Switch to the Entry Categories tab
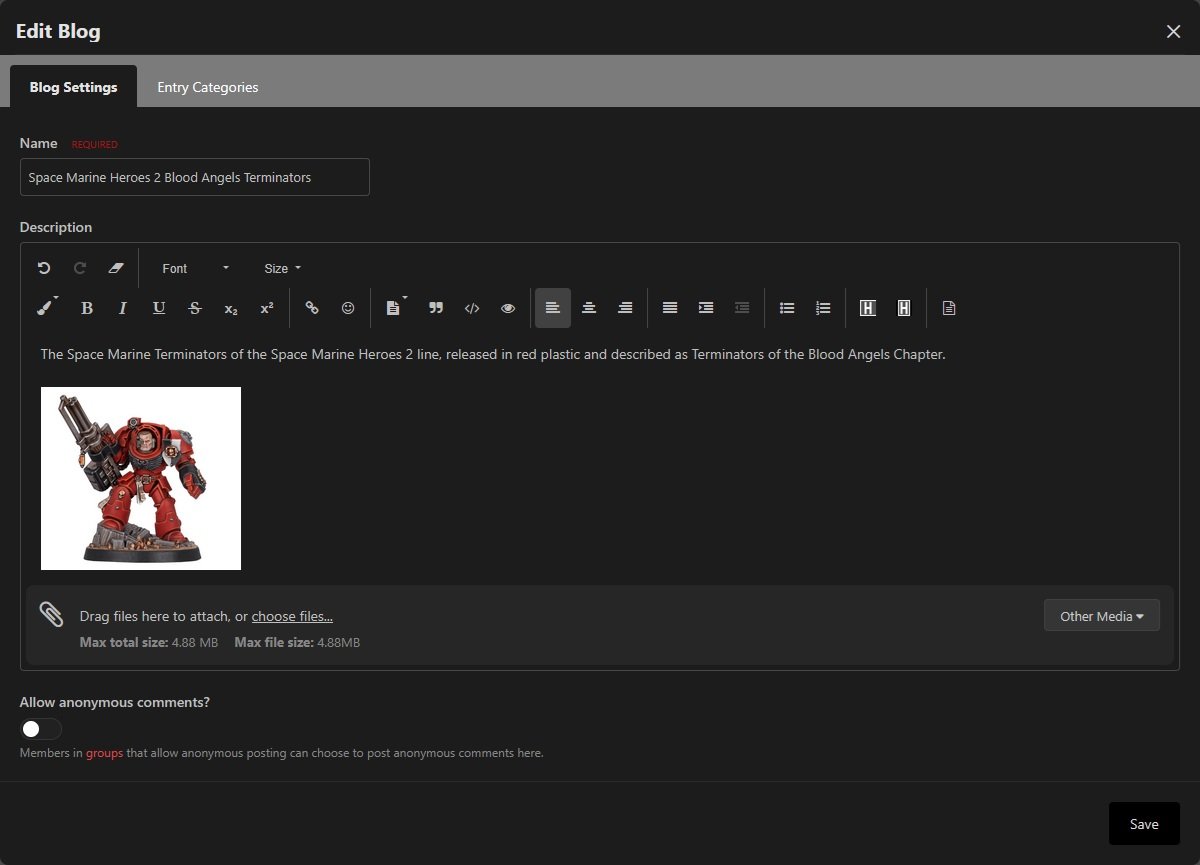This screenshot has height=865, width=1200. tap(208, 87)
